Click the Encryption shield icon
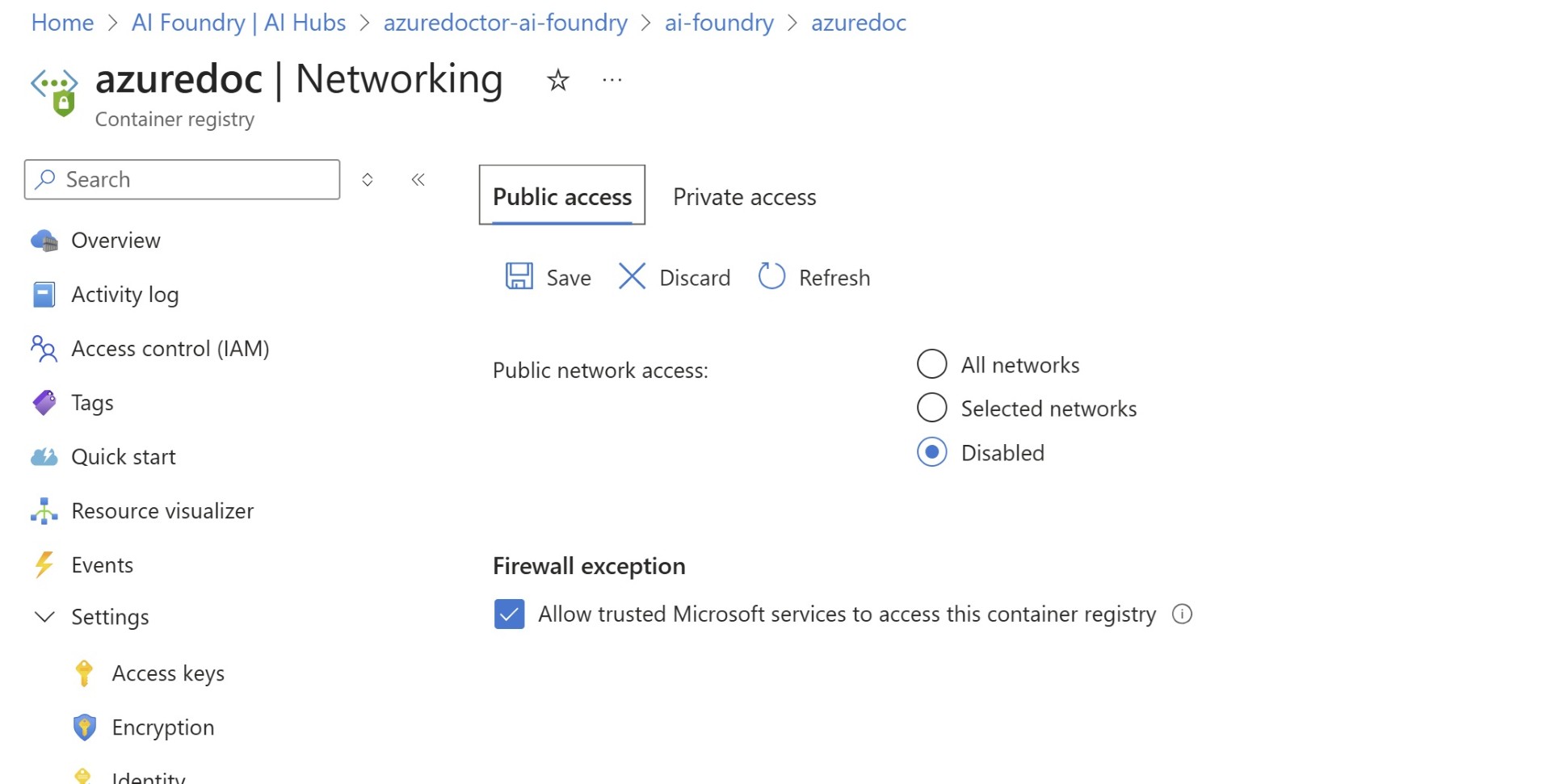1551x784 pixels. click(x=84, y=727)
